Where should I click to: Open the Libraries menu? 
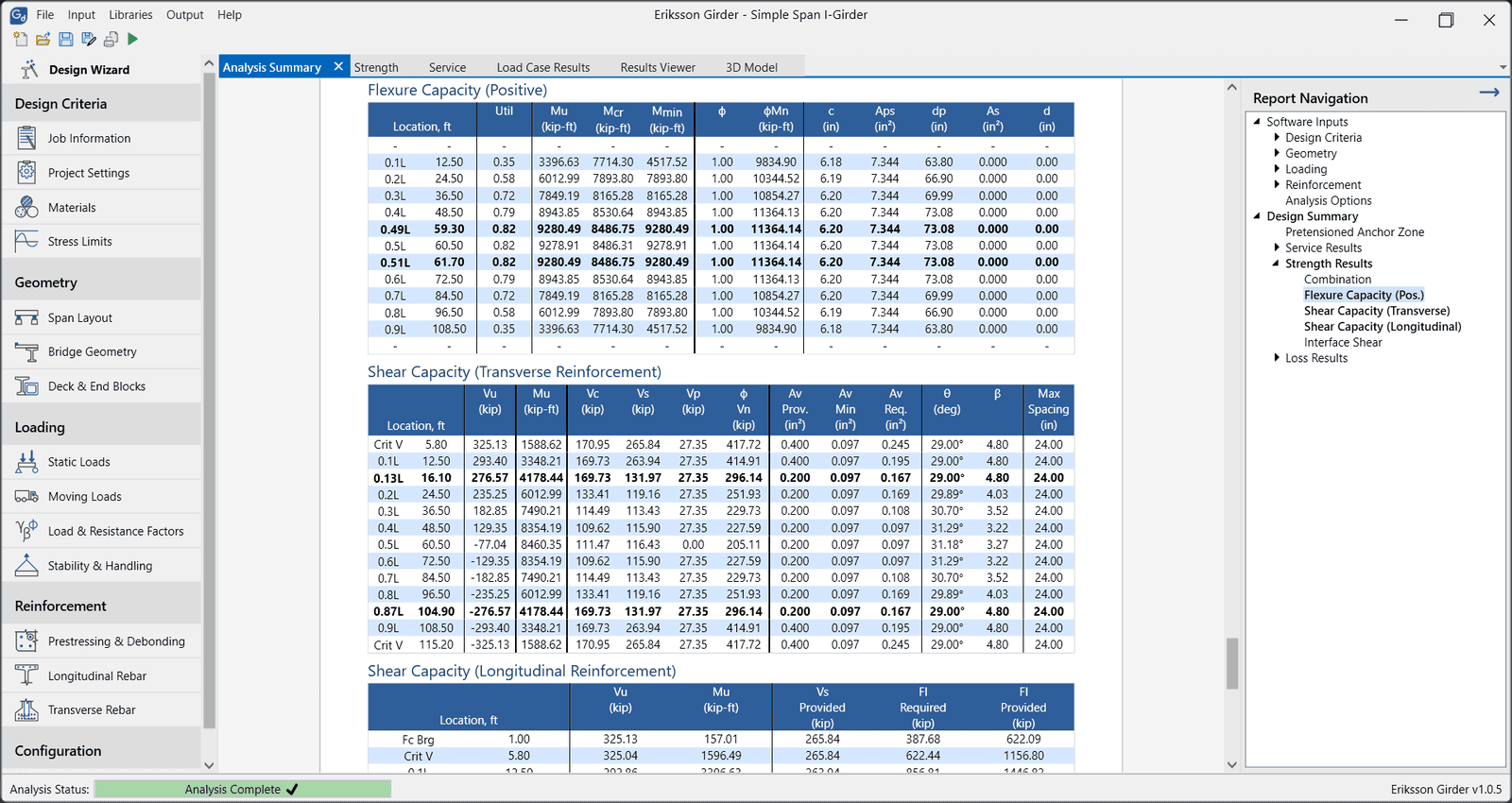pyautogui.click(x=130, y=15)
